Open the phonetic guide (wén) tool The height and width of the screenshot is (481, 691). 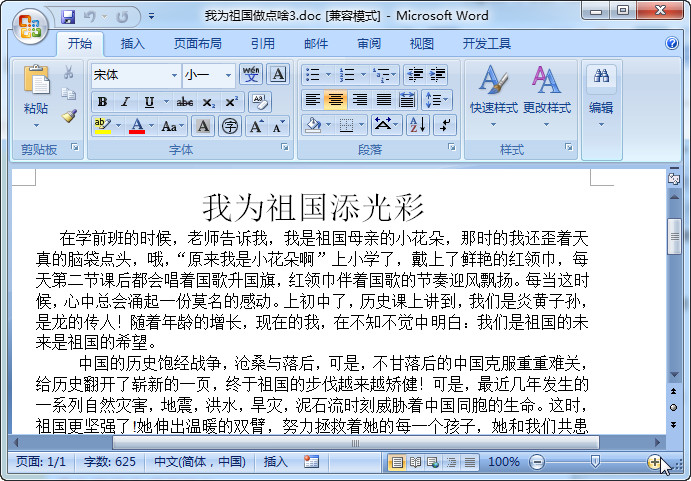pos(251,74)
